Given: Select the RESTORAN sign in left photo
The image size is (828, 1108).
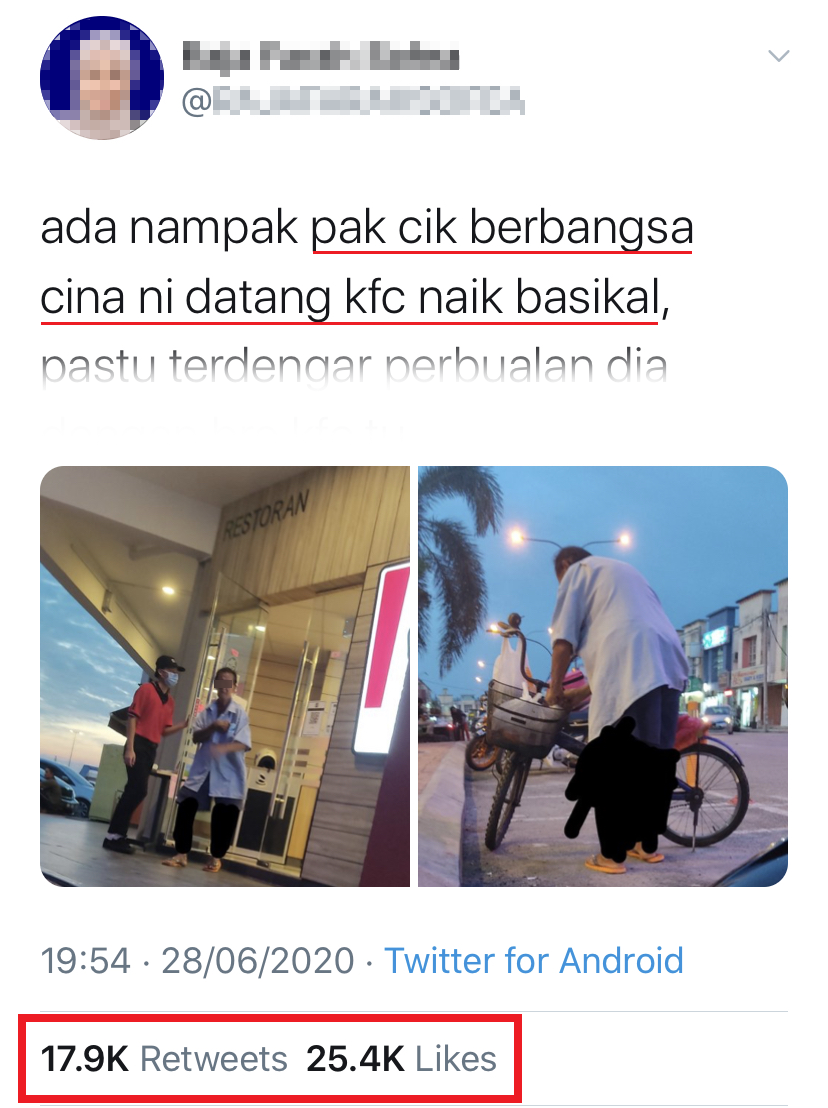Looking at the screenshot, I should click(x=266, y=514).
